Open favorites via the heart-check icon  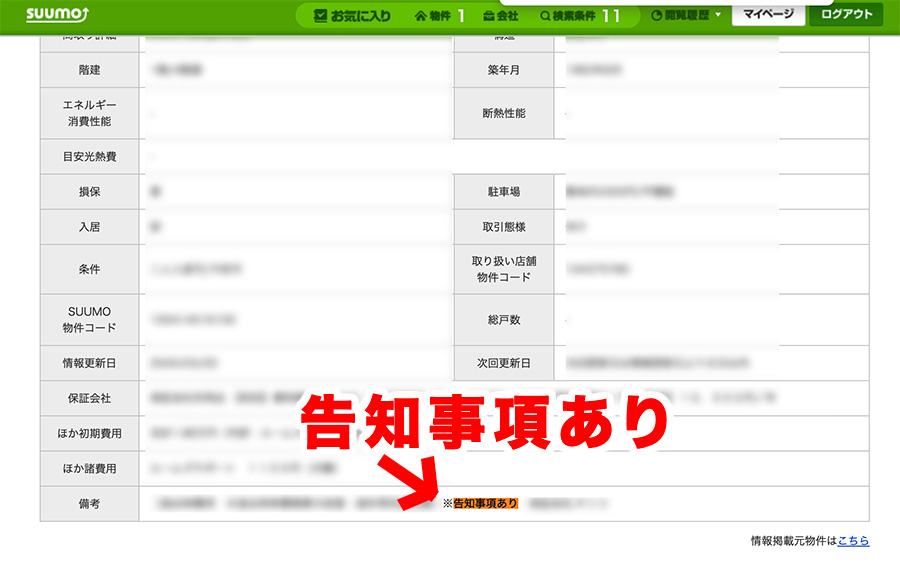tap(320, 16)
